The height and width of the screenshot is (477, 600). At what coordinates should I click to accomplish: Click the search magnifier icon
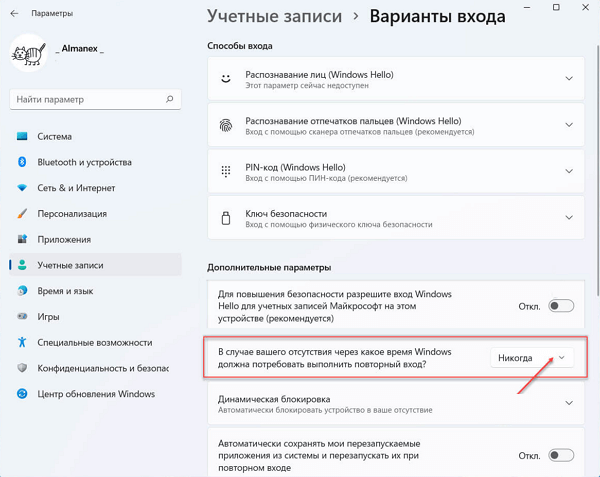(x=170, y=99)
